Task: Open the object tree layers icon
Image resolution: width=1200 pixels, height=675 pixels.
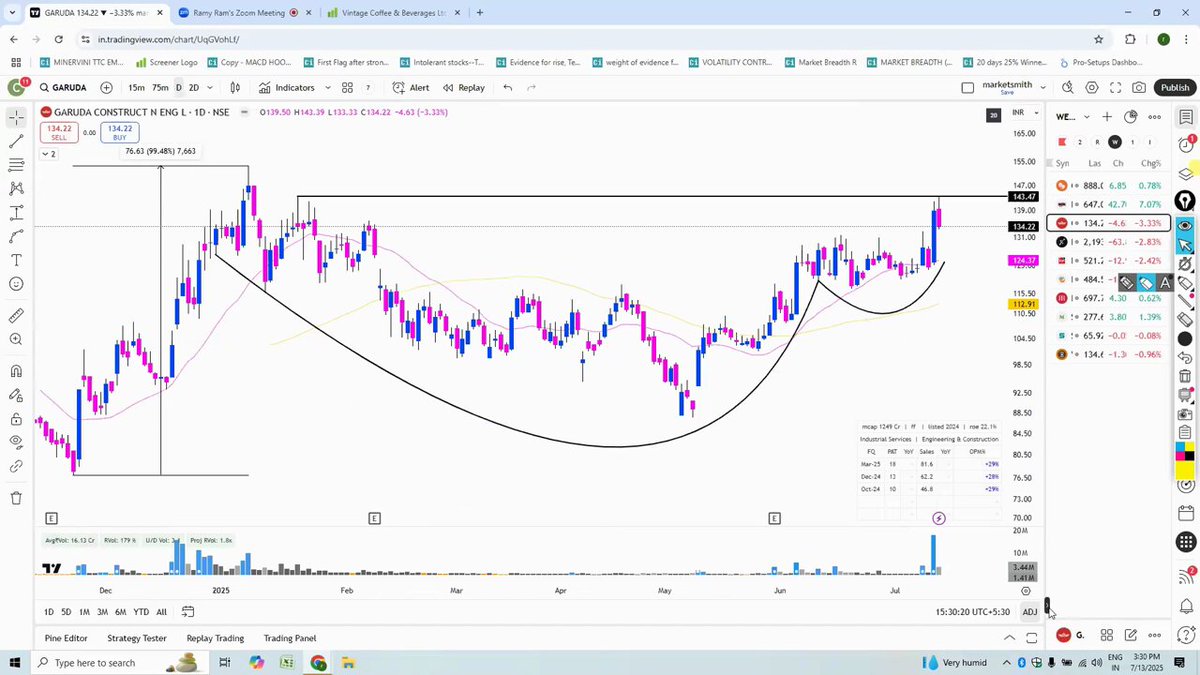Action: (1185, 173)
